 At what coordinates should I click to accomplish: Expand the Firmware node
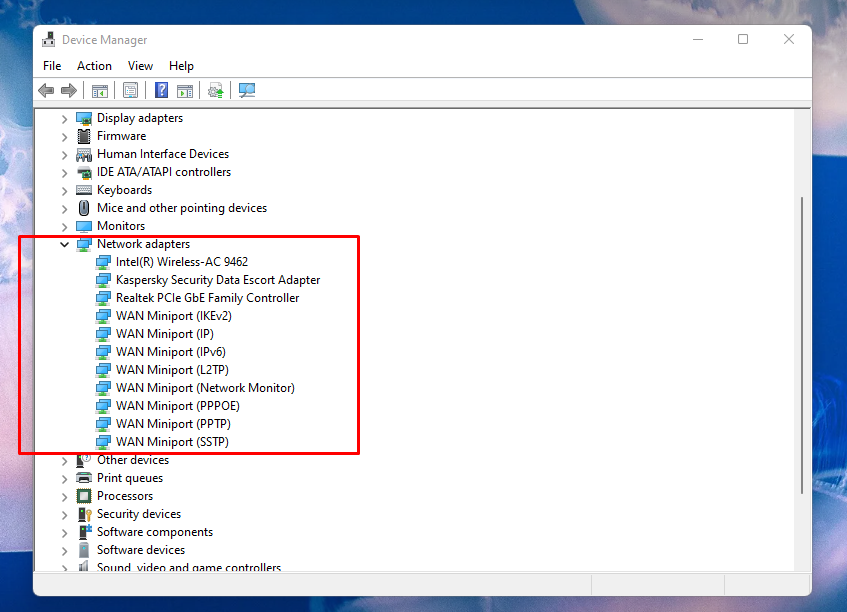[x=64, y=137]
